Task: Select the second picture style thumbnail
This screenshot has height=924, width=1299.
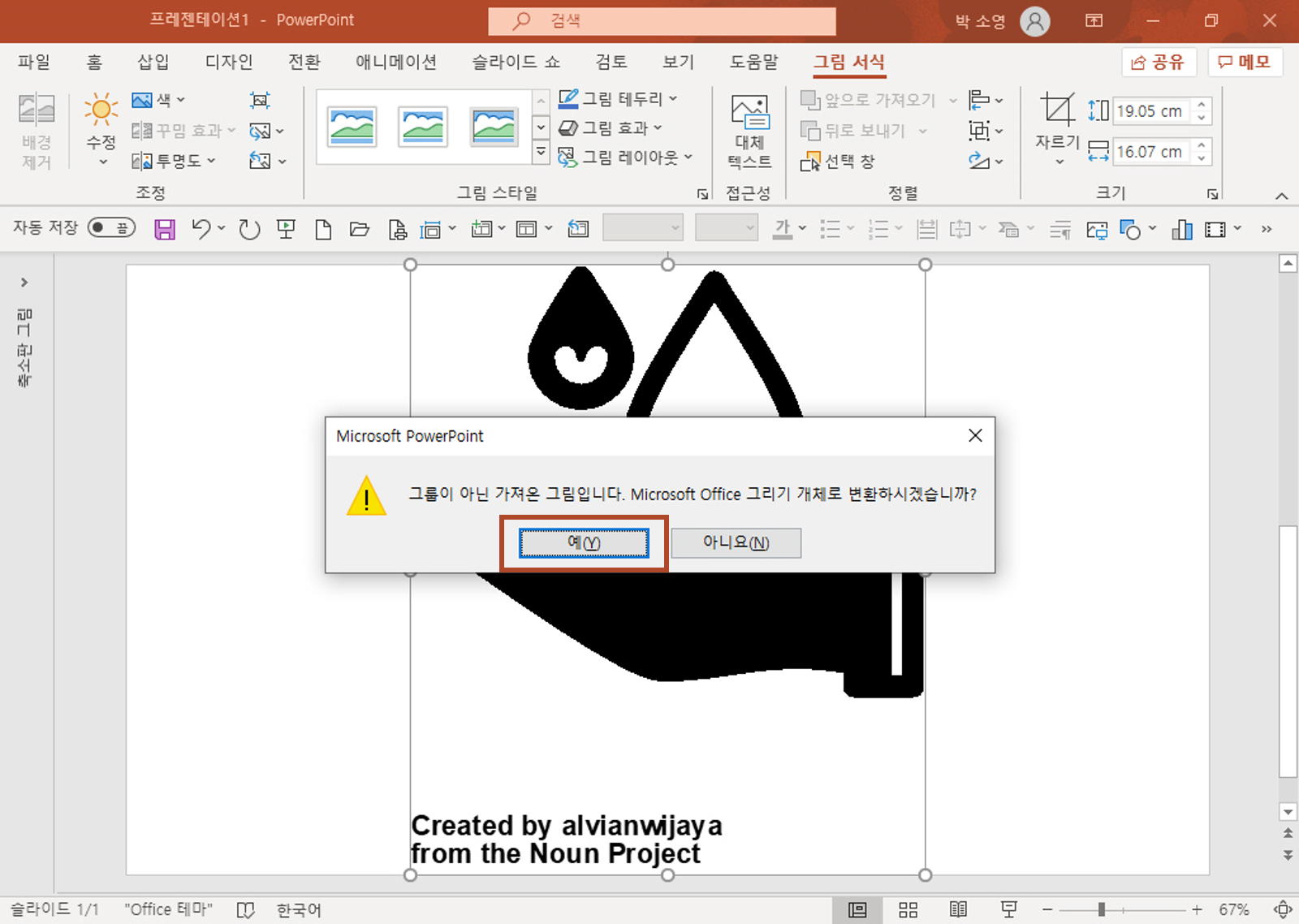Action: tap(423, 127)
